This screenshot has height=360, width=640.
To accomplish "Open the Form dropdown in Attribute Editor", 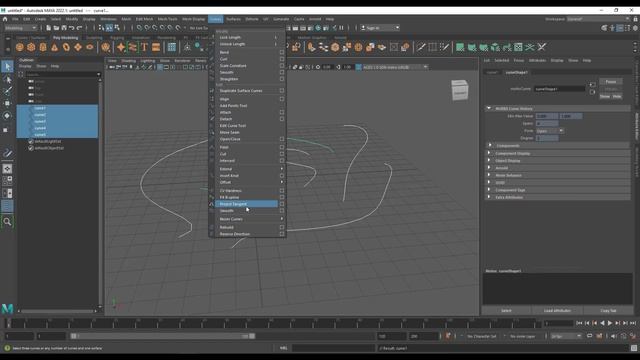I will 549,131.
